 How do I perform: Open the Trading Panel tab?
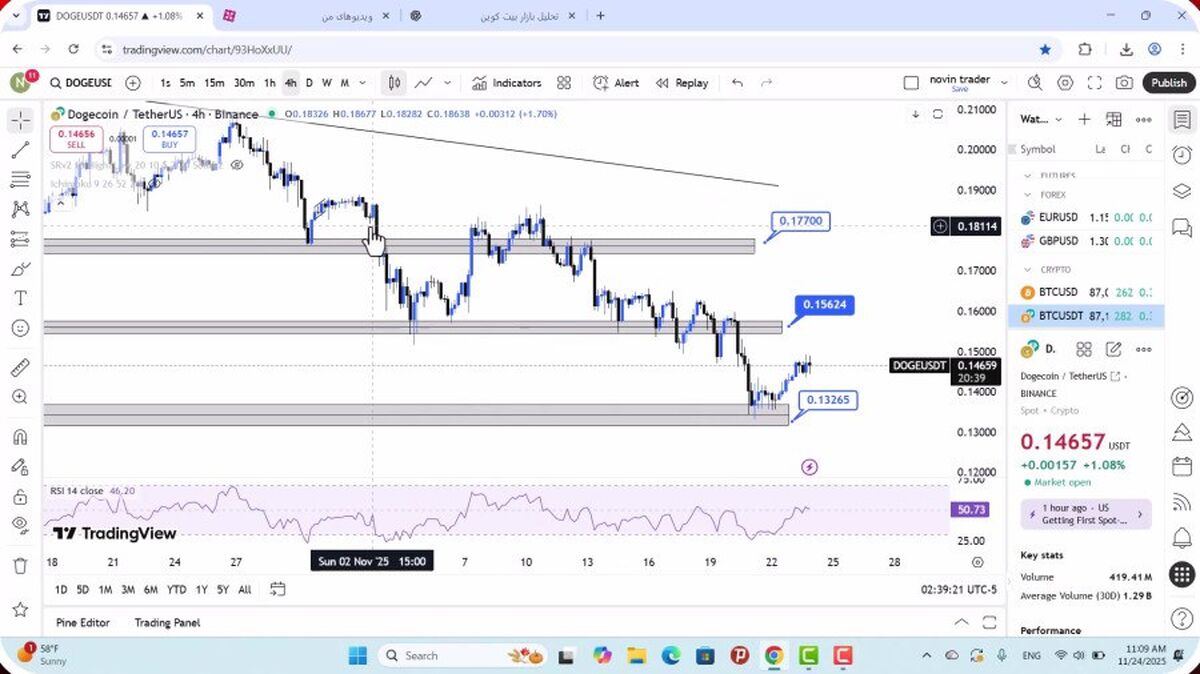[167, 622]
